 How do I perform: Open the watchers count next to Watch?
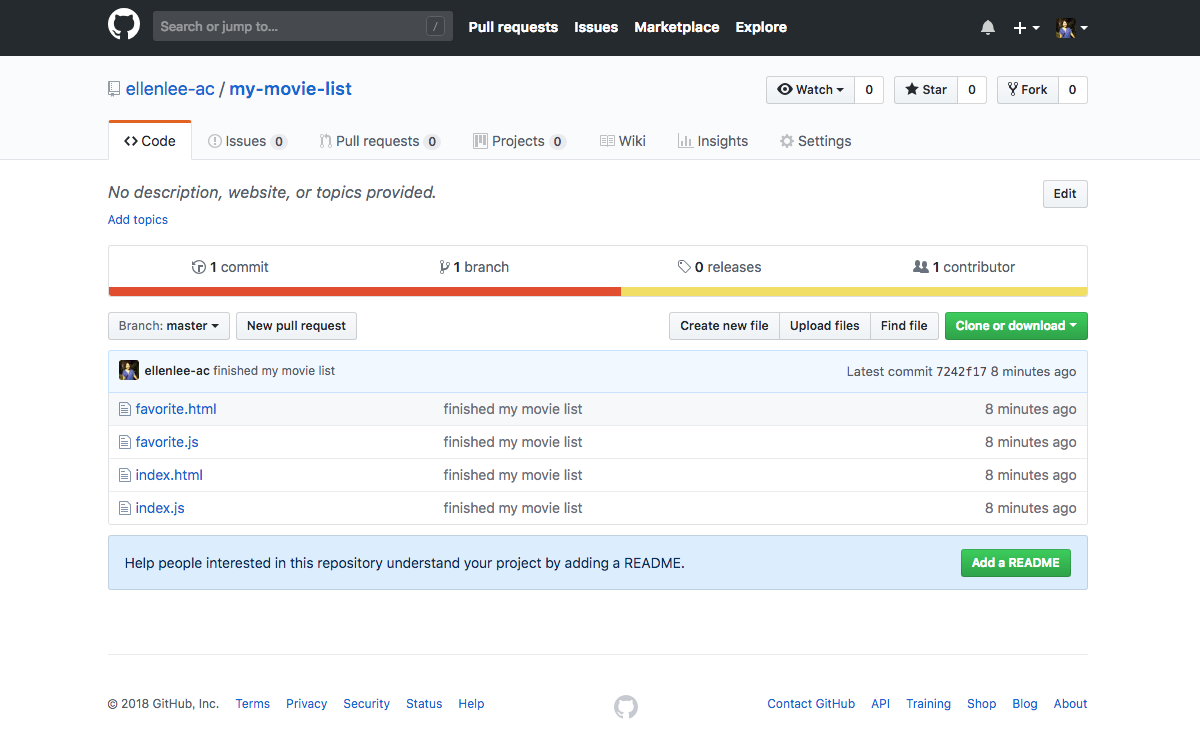[x=869, y=90]
